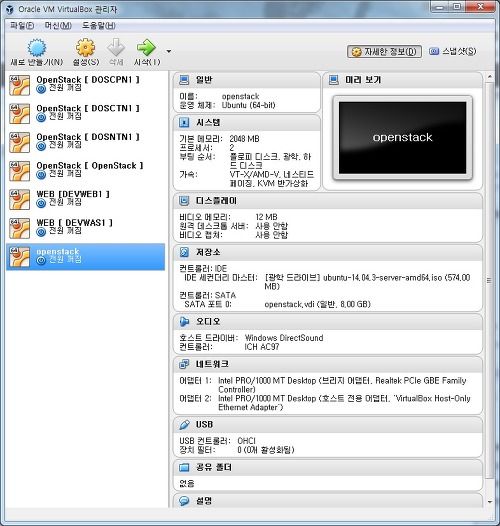The image size is (500, 526).
Task: Open USB section header link
Action: pyautogui.click(x=204, y=424)
